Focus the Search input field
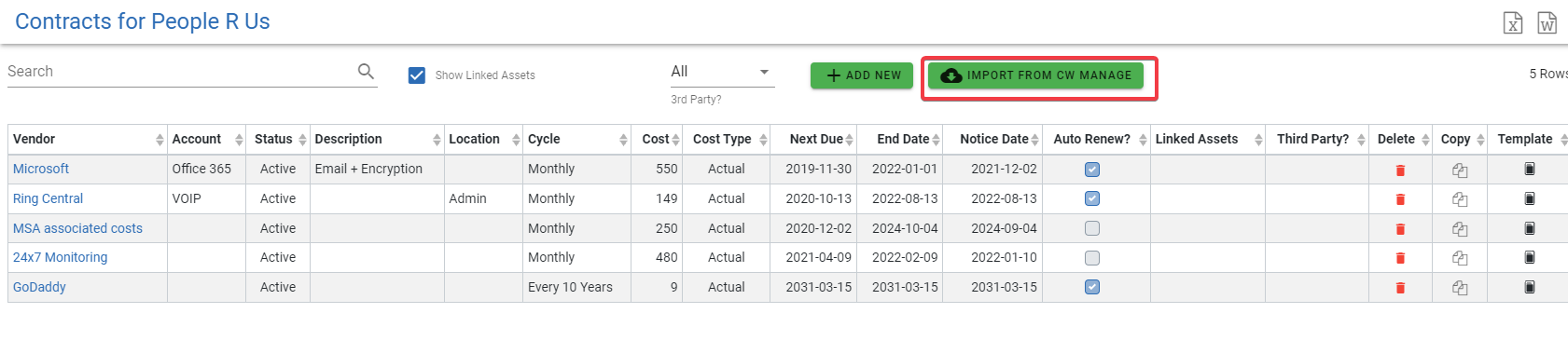The image size is (1568, 354). point(177,72)
